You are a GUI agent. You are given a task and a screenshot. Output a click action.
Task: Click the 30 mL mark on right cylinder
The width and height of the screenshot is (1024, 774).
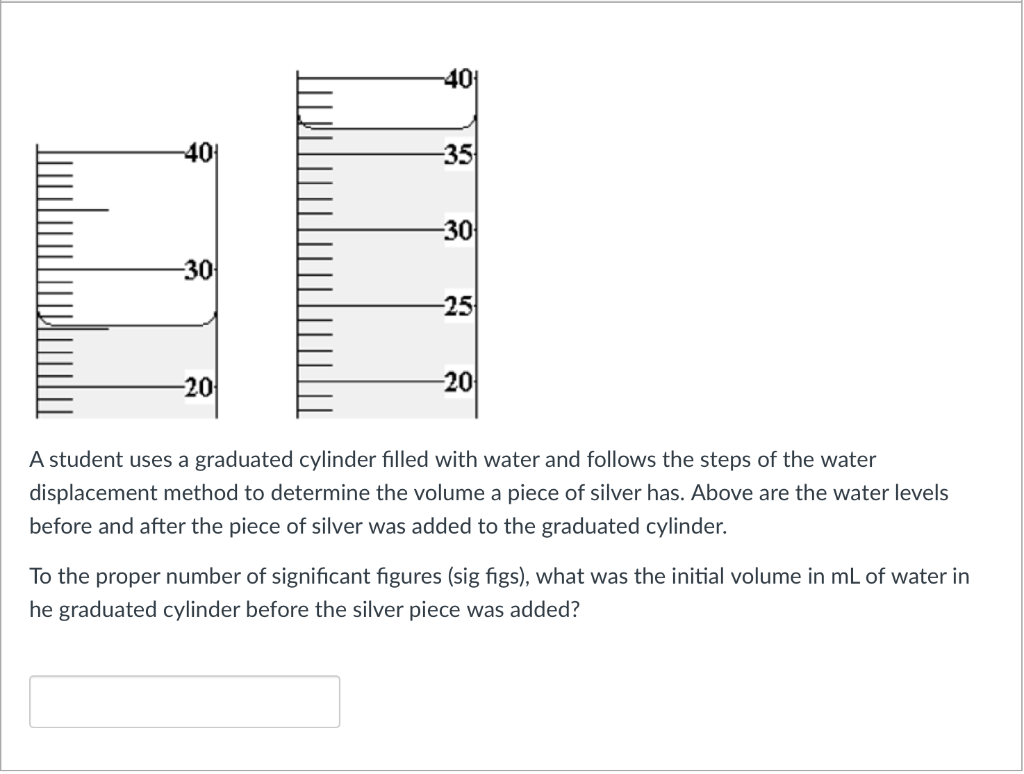click(x=459, y=230)
